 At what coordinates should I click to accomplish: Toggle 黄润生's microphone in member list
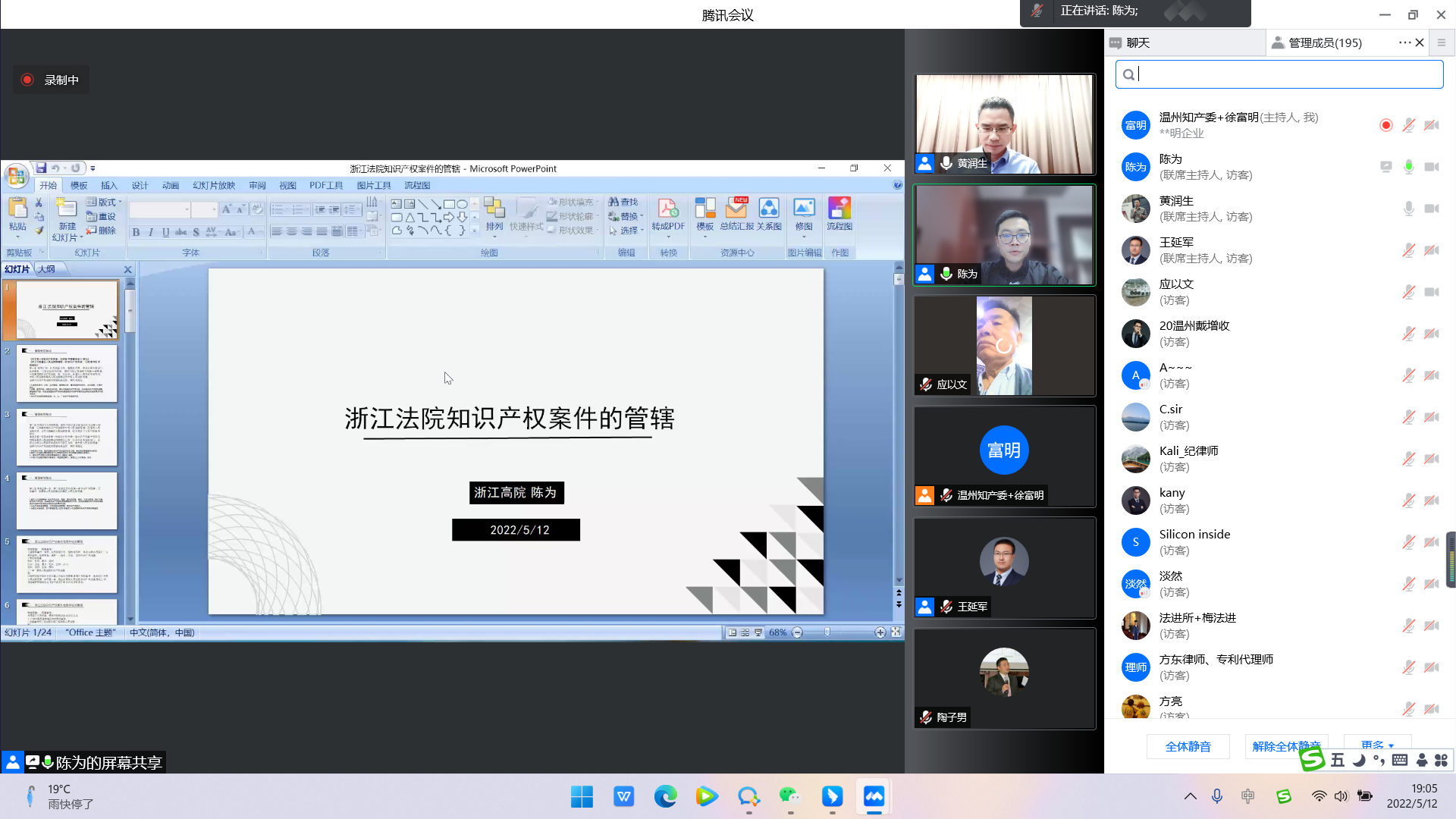pyautogui.click(x=1408, y=209)
